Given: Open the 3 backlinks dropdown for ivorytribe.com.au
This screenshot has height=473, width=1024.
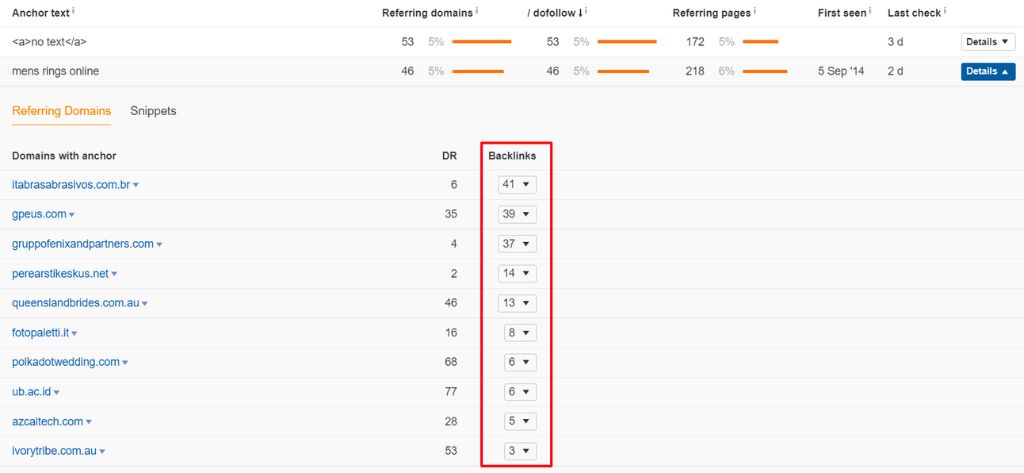Looking at the screenshot, I should [x=517, y=451].
